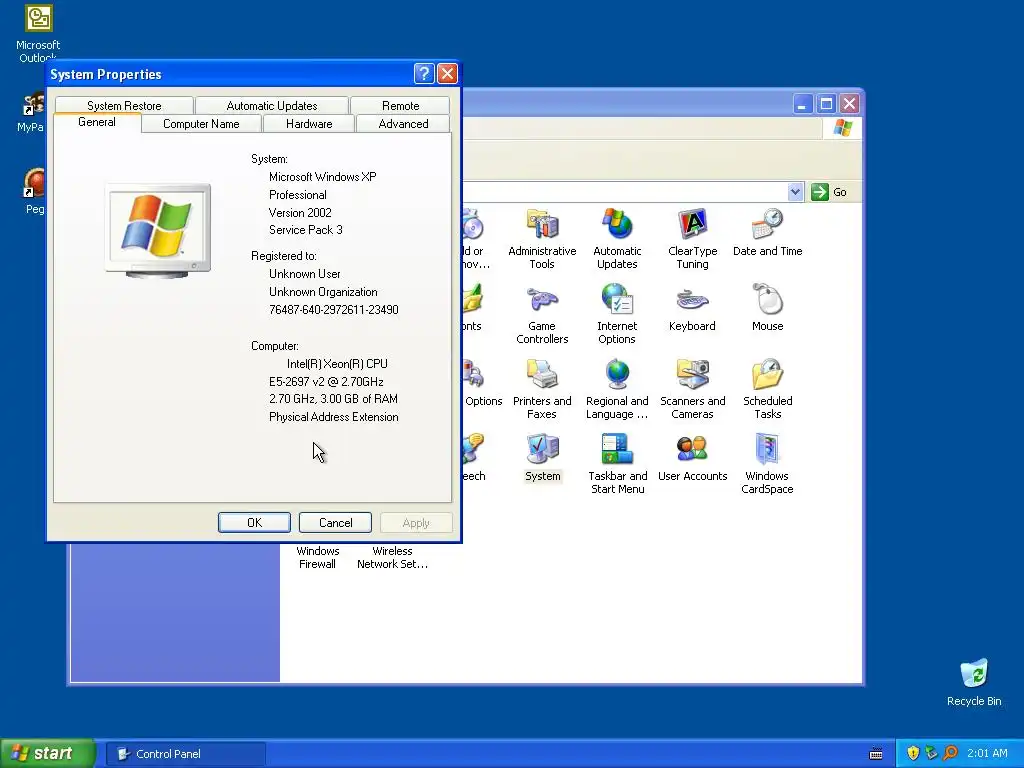The height and width of the screenshot is (768, 1024).
Task: Close the System Properties dialog
Action: click(x=447, y=73)
